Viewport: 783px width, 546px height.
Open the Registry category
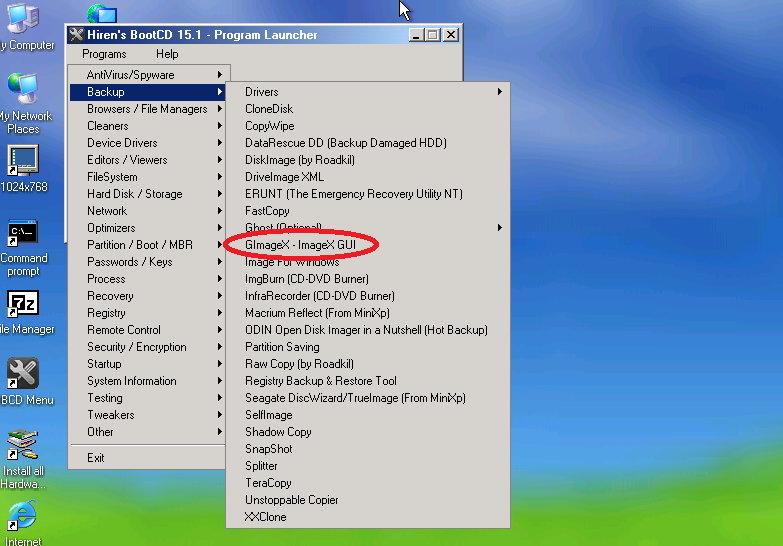(148, 313)
